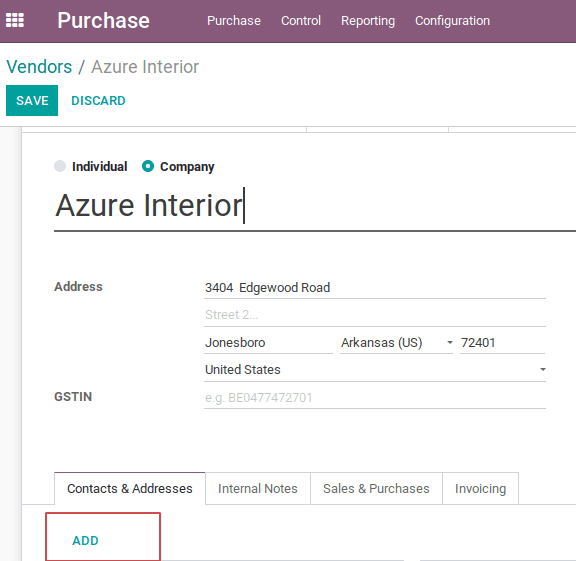Viewport: 576px width, 561px height.
Task: Click the Purchase app title
Action: click(104, 20)
